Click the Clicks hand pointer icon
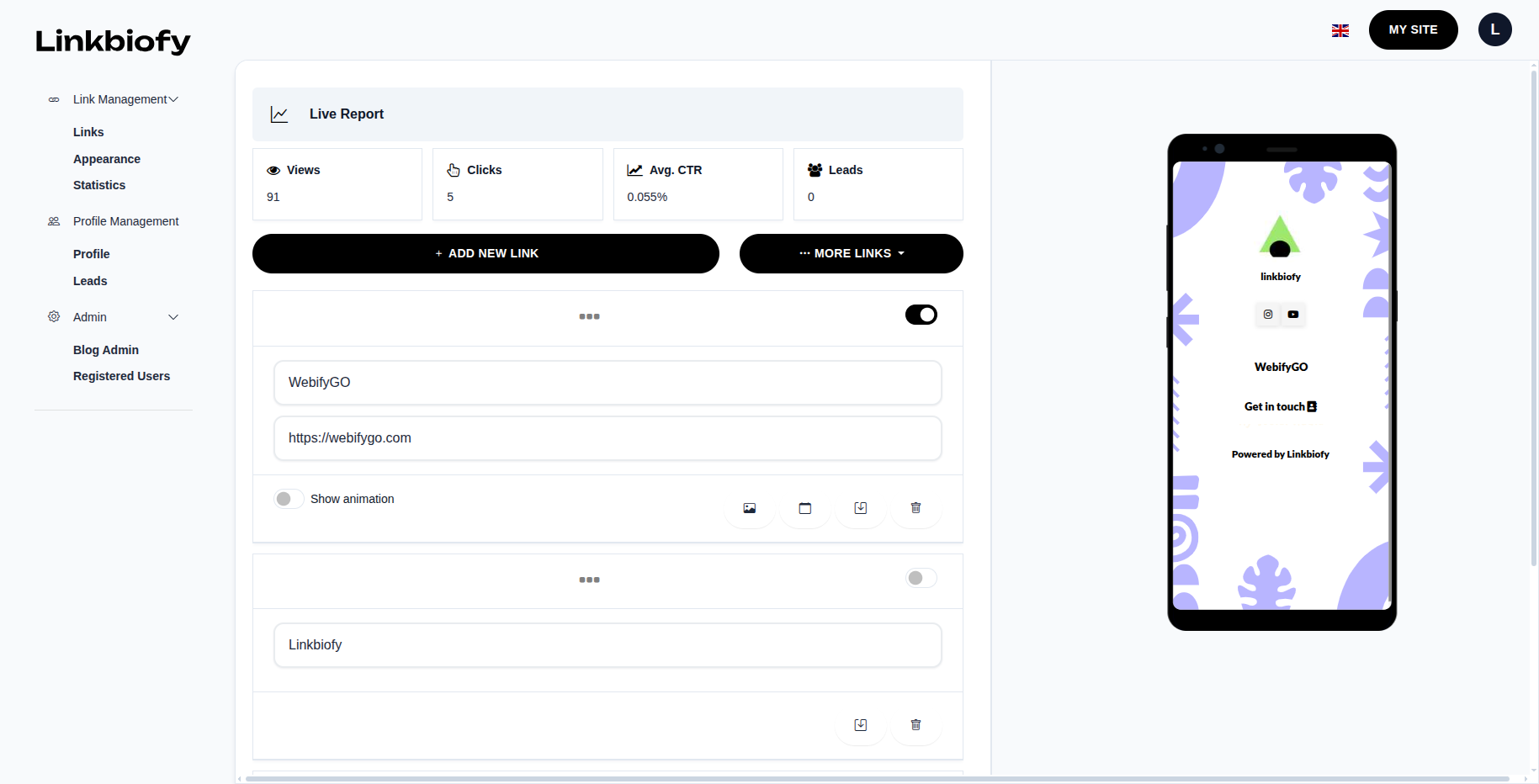The height and width of the screenshot is (784, 1539). (454, 170)
